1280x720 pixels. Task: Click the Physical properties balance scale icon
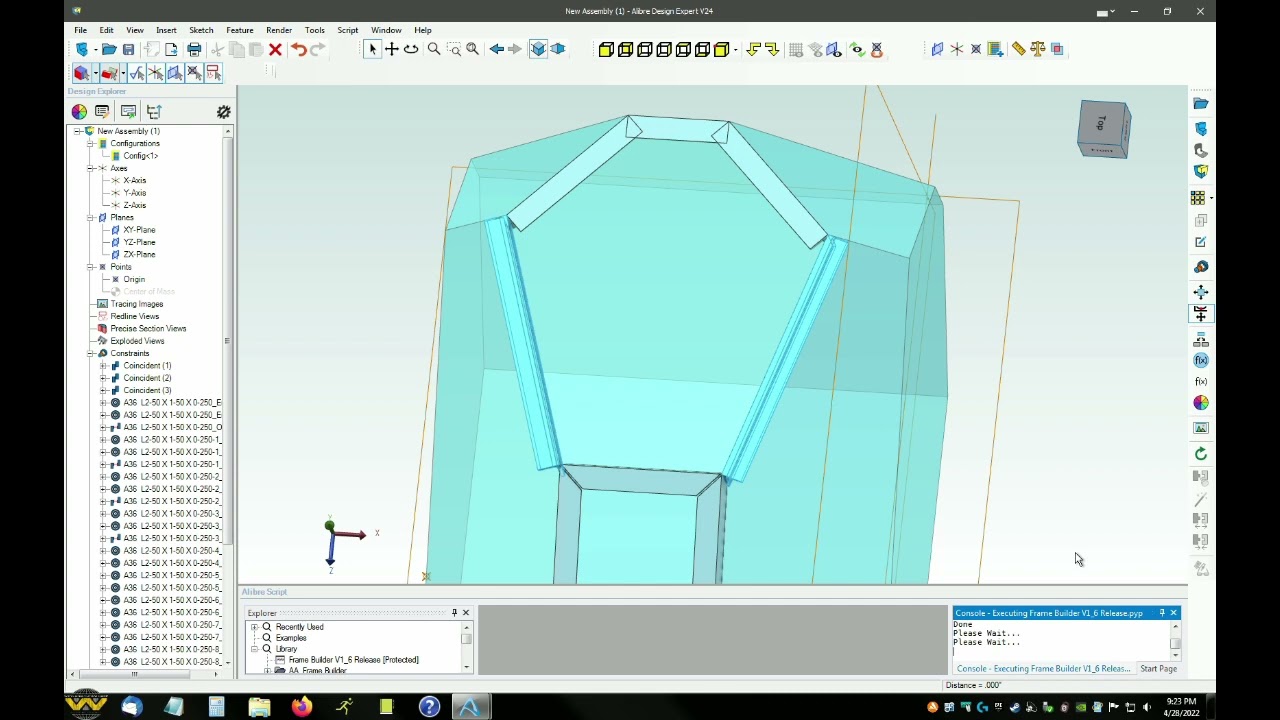pos(1037,49)
